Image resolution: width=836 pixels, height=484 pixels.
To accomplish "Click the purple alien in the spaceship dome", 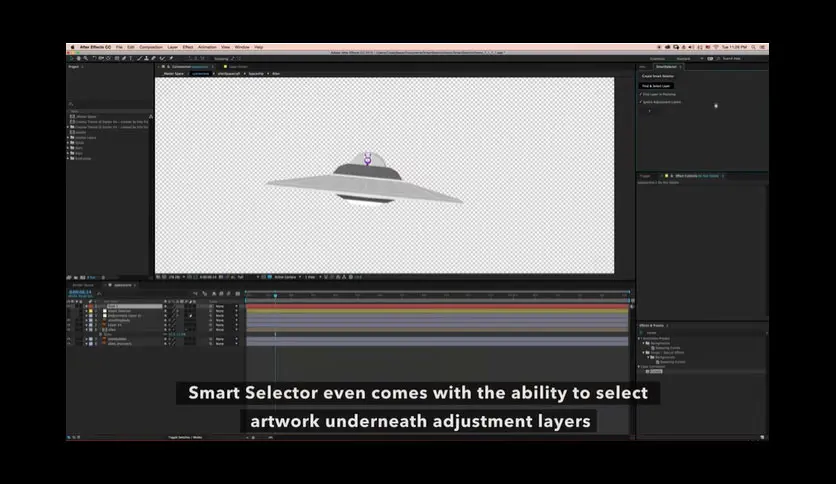I will (367, 159).
